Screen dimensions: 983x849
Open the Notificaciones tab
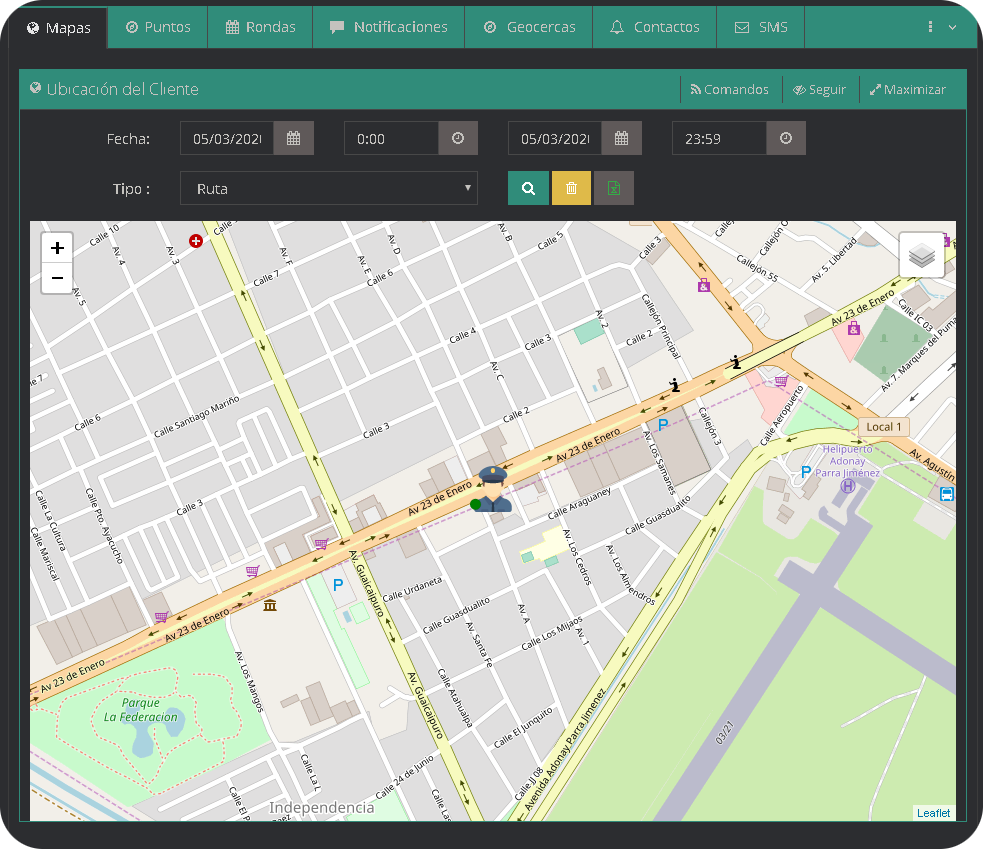point(388,27)
